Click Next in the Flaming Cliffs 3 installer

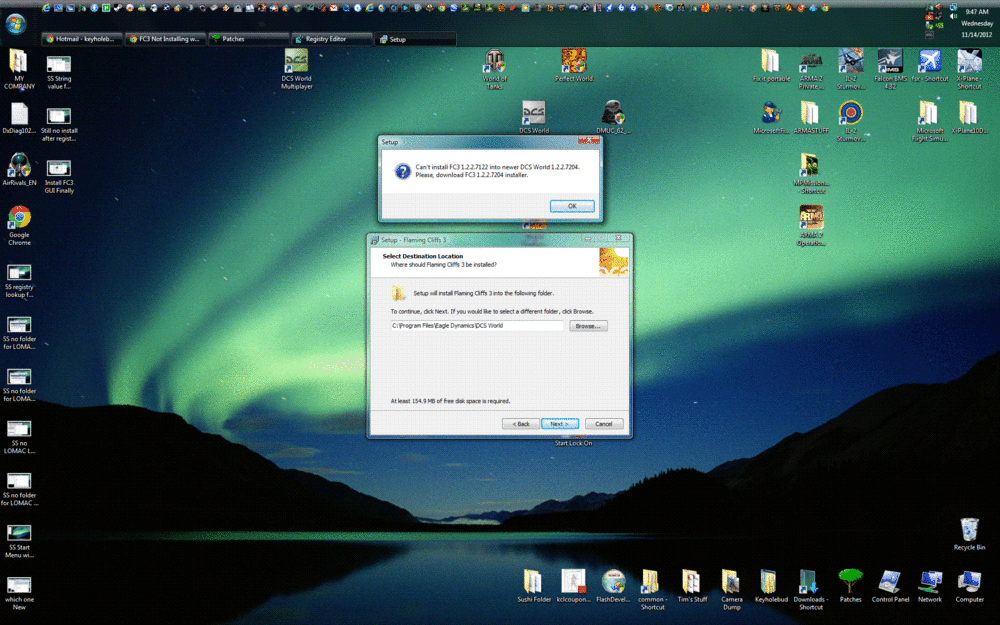click(559, 423)
